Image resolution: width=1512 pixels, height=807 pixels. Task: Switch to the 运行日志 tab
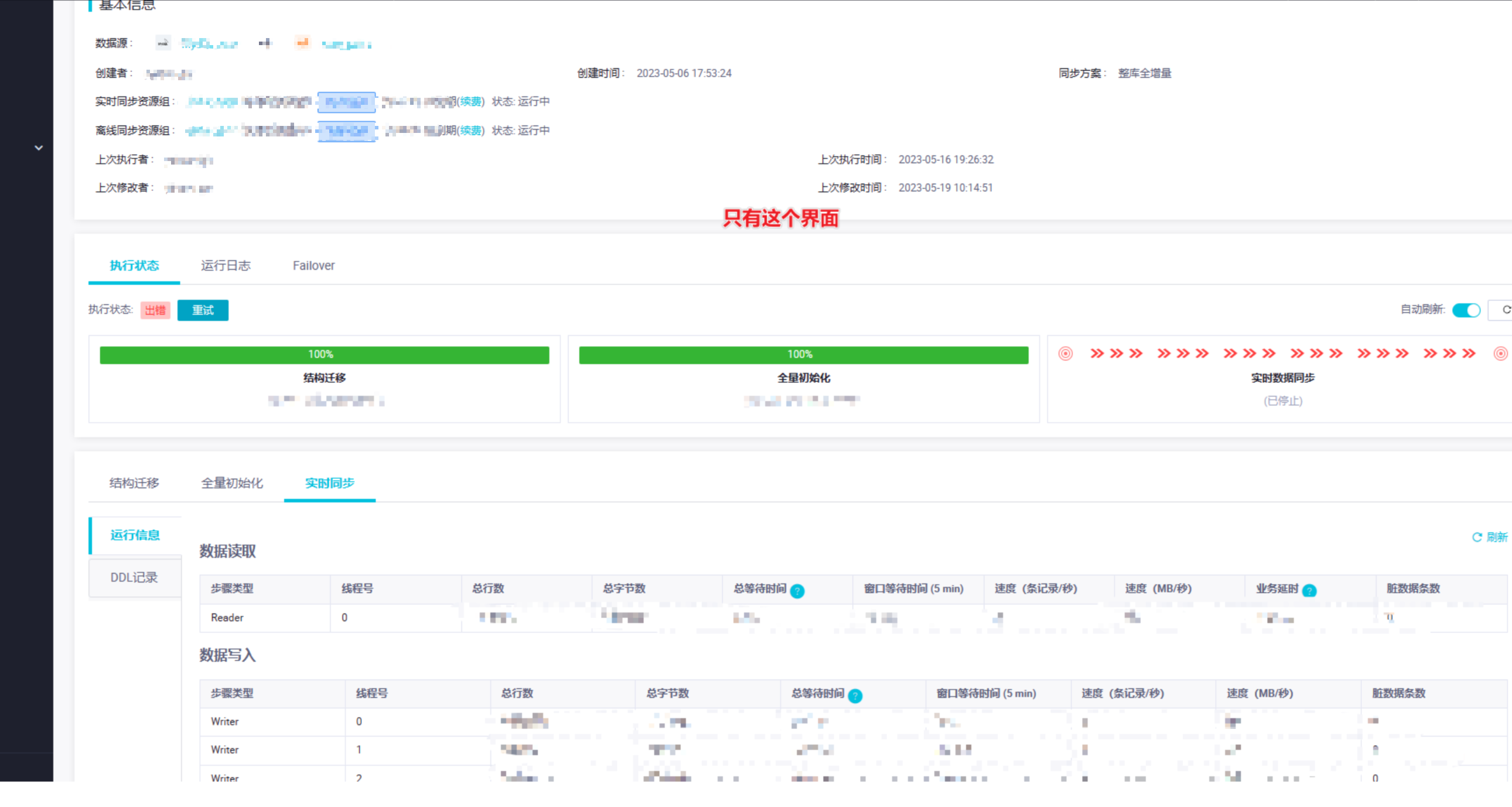pos(226,265)
